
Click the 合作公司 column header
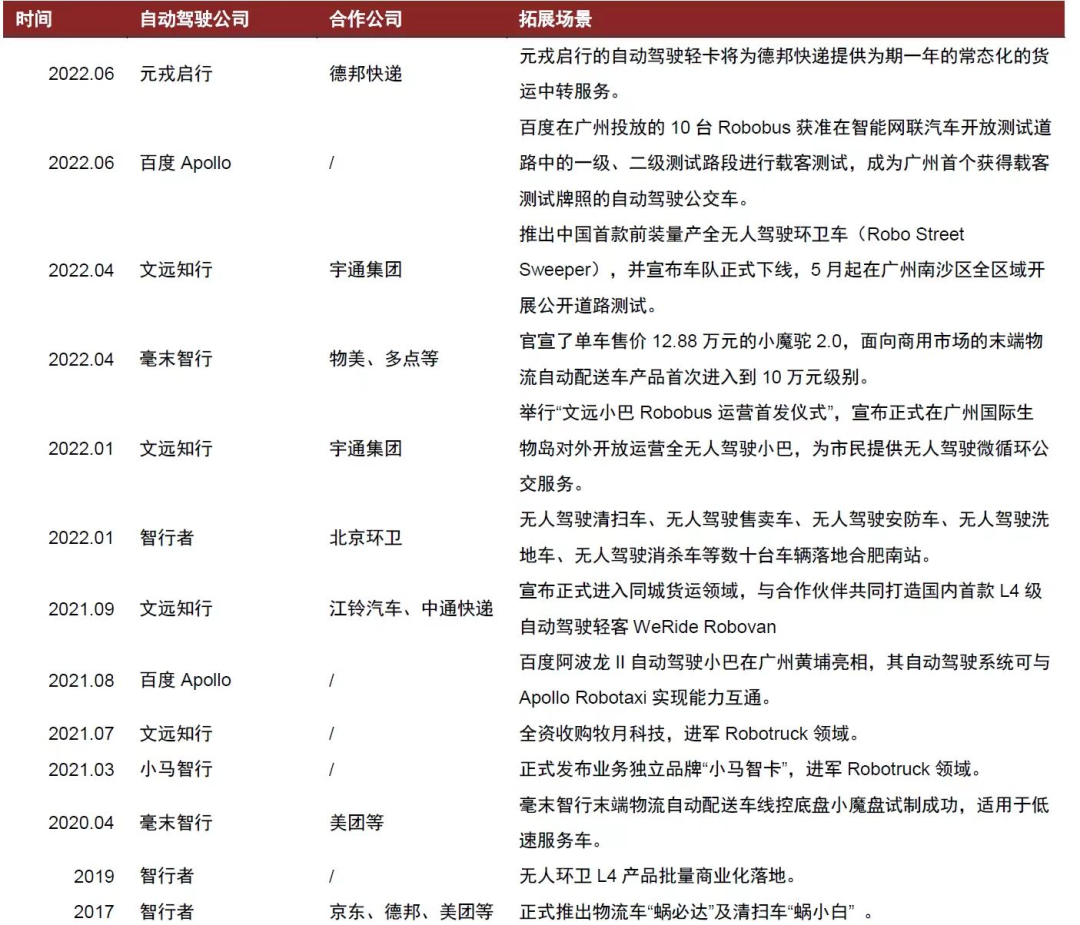pyautogui.click(x=366, y=19)
